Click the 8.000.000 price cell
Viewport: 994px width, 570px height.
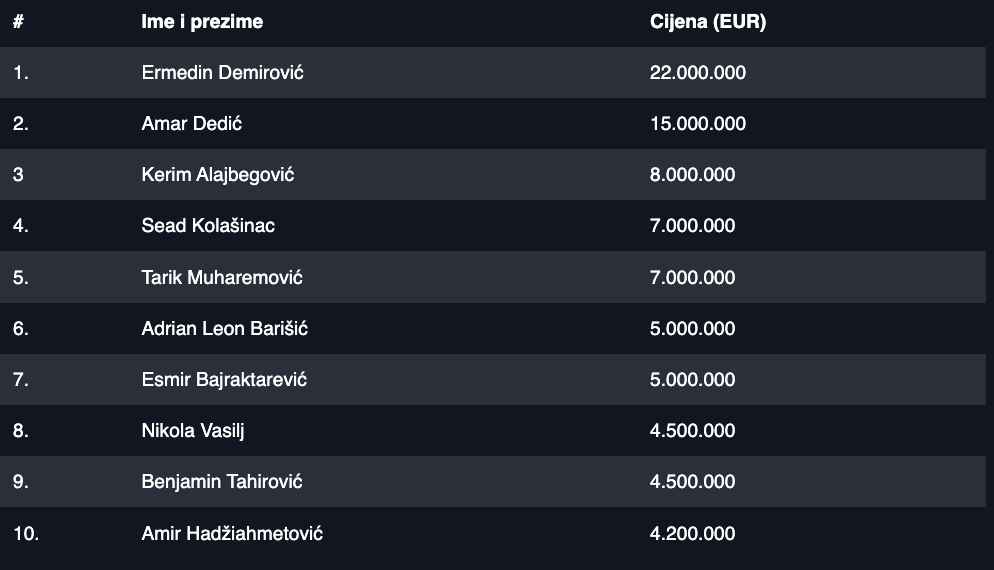[692, 175]
